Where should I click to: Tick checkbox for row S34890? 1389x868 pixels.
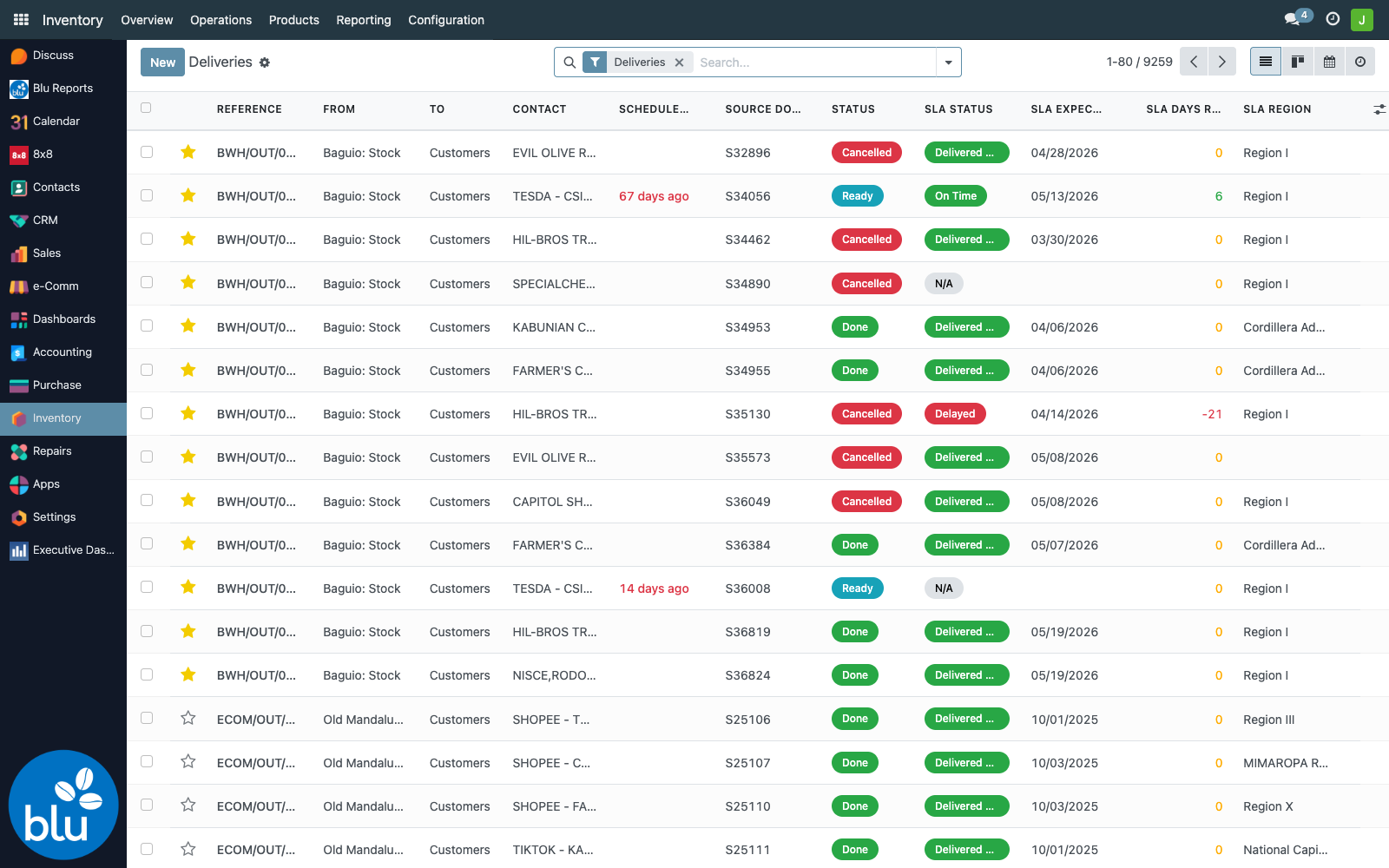tap(147, 282)
